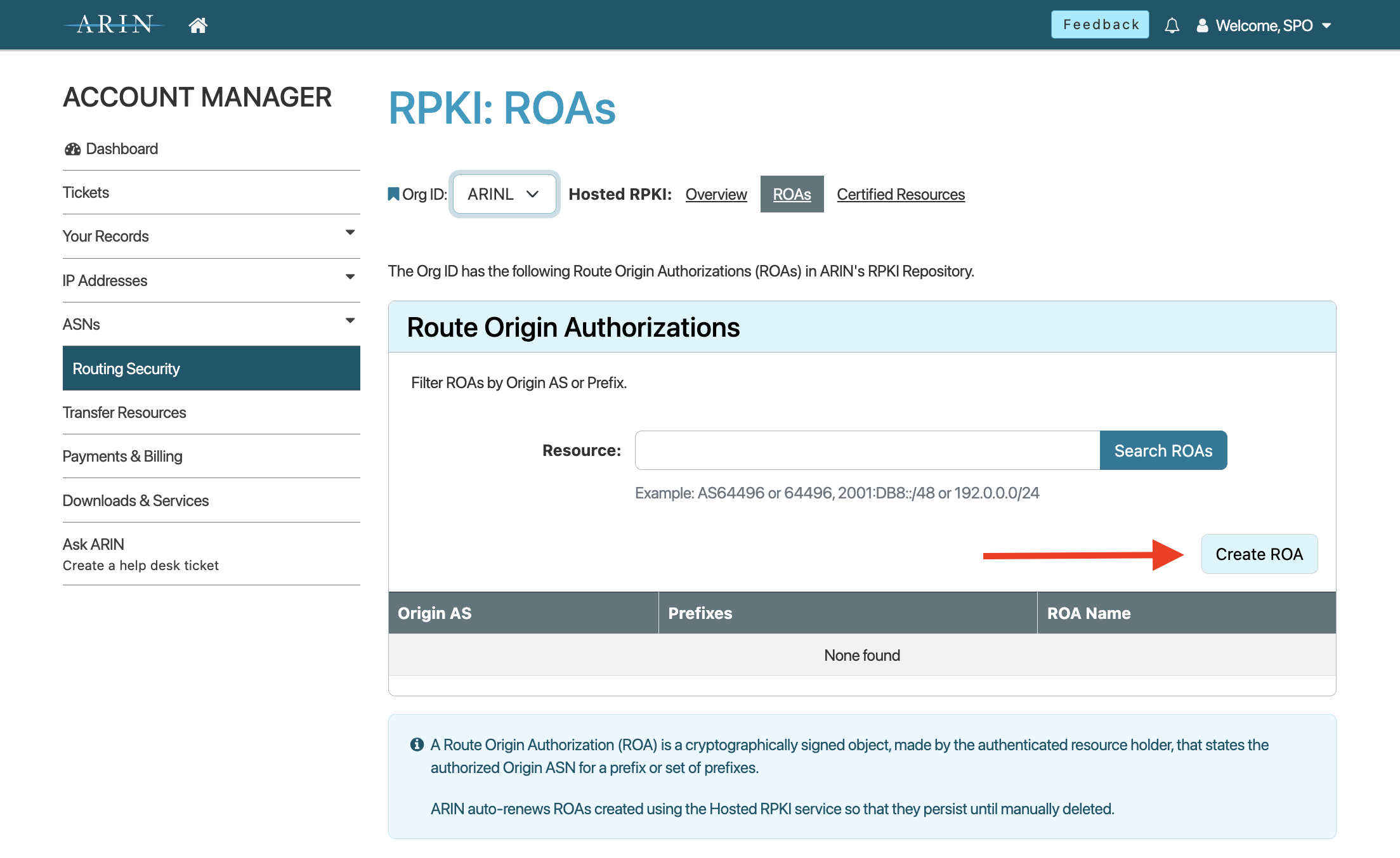Focus the Resource input field
The width and height of the screenshot is (1400, 858).
click(867, 450)
